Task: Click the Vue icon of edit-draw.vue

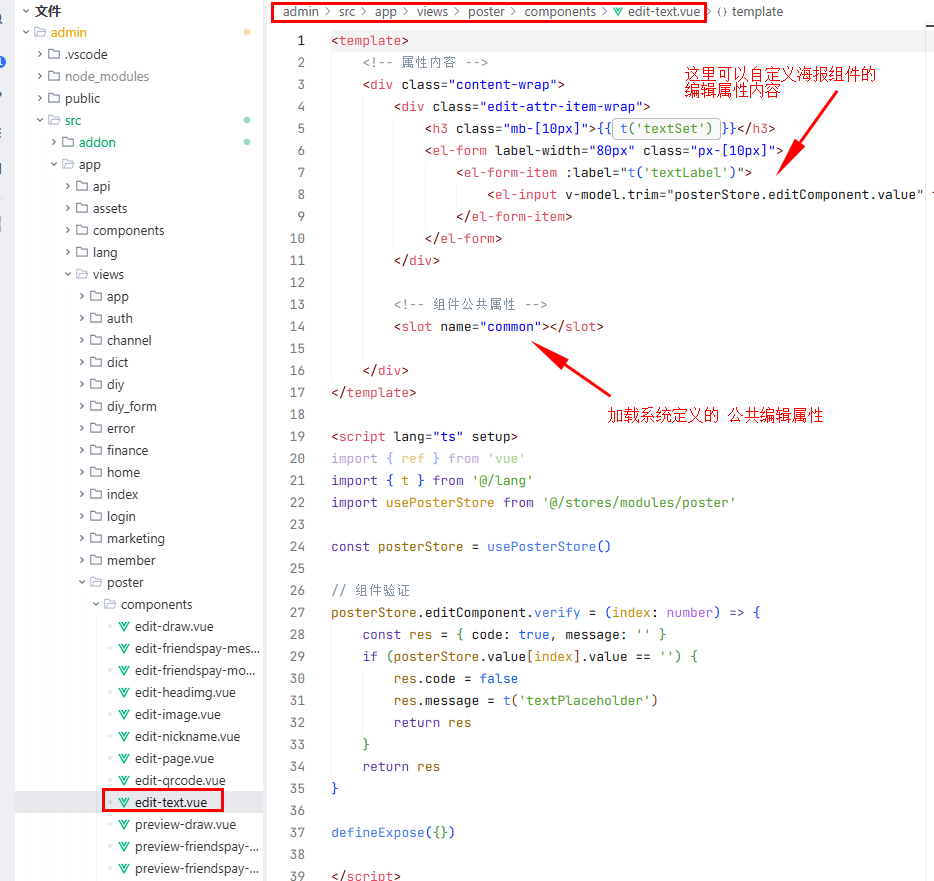Action: 124,627
